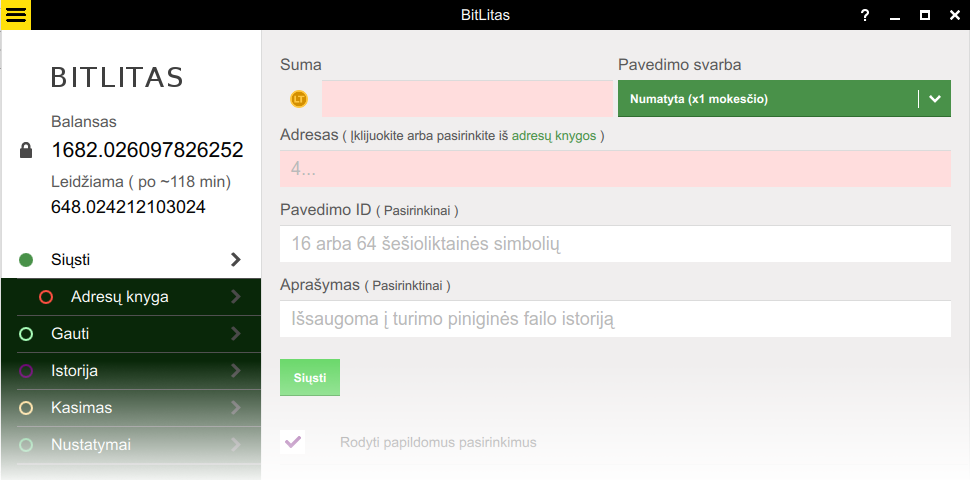Click the wallet lock icon
970x480 pixels.
click(x=27, y=150)
